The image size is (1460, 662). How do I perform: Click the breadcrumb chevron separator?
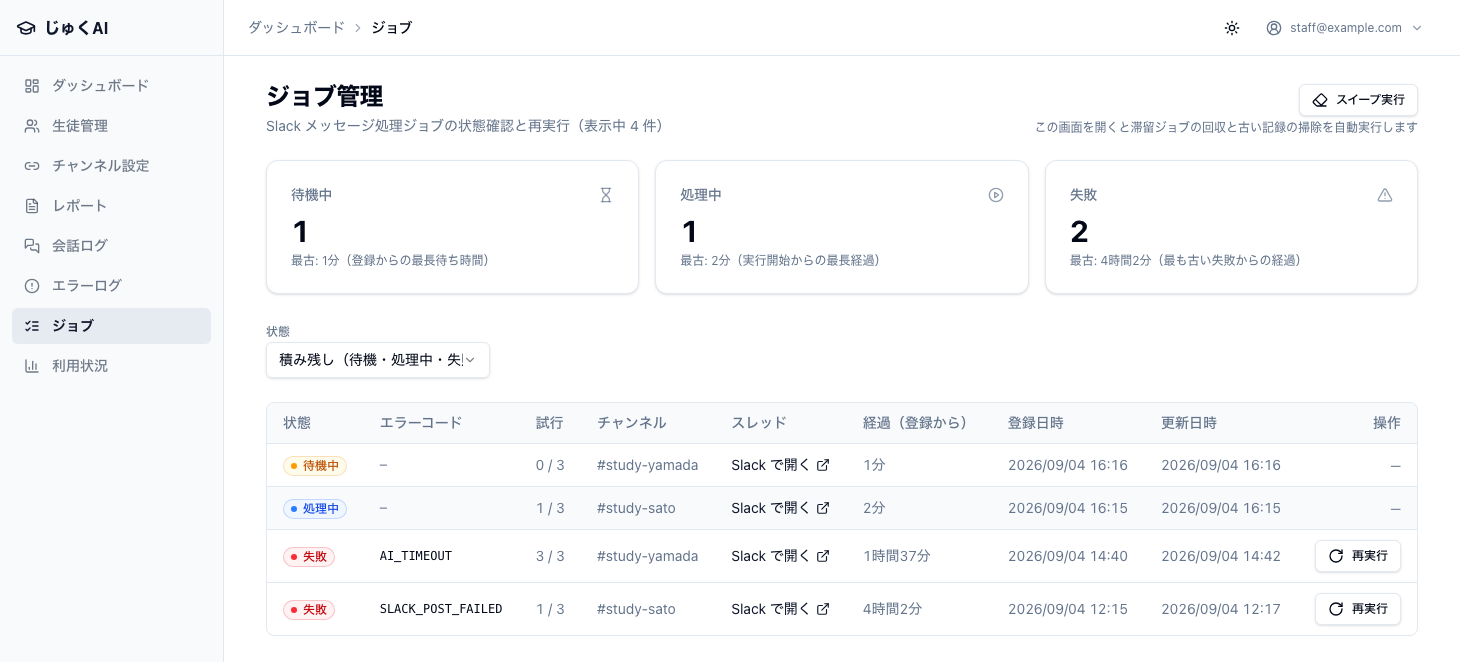358,28
